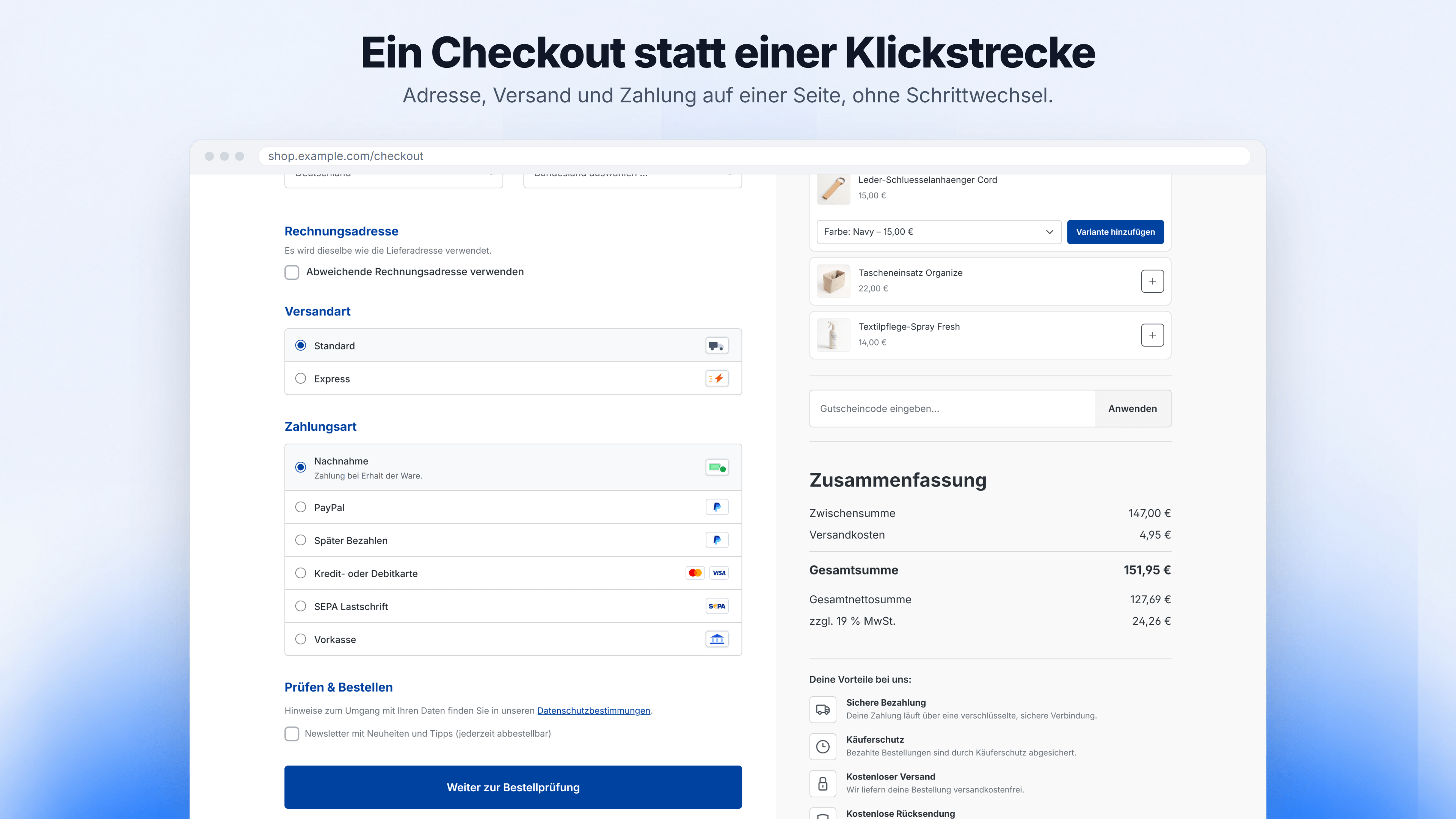Check Abweichende Rechnungsadresse verwenden

click(x=292, y=273)
